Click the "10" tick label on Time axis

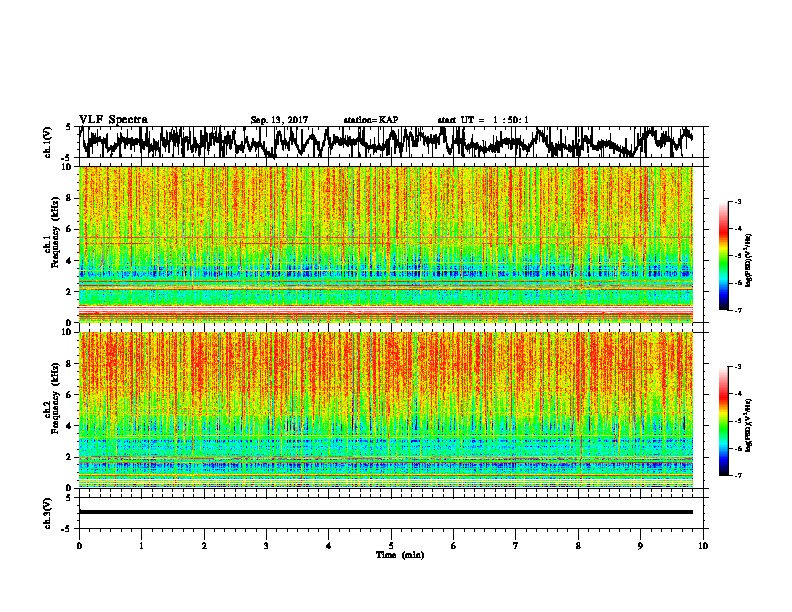pos(703,546)
